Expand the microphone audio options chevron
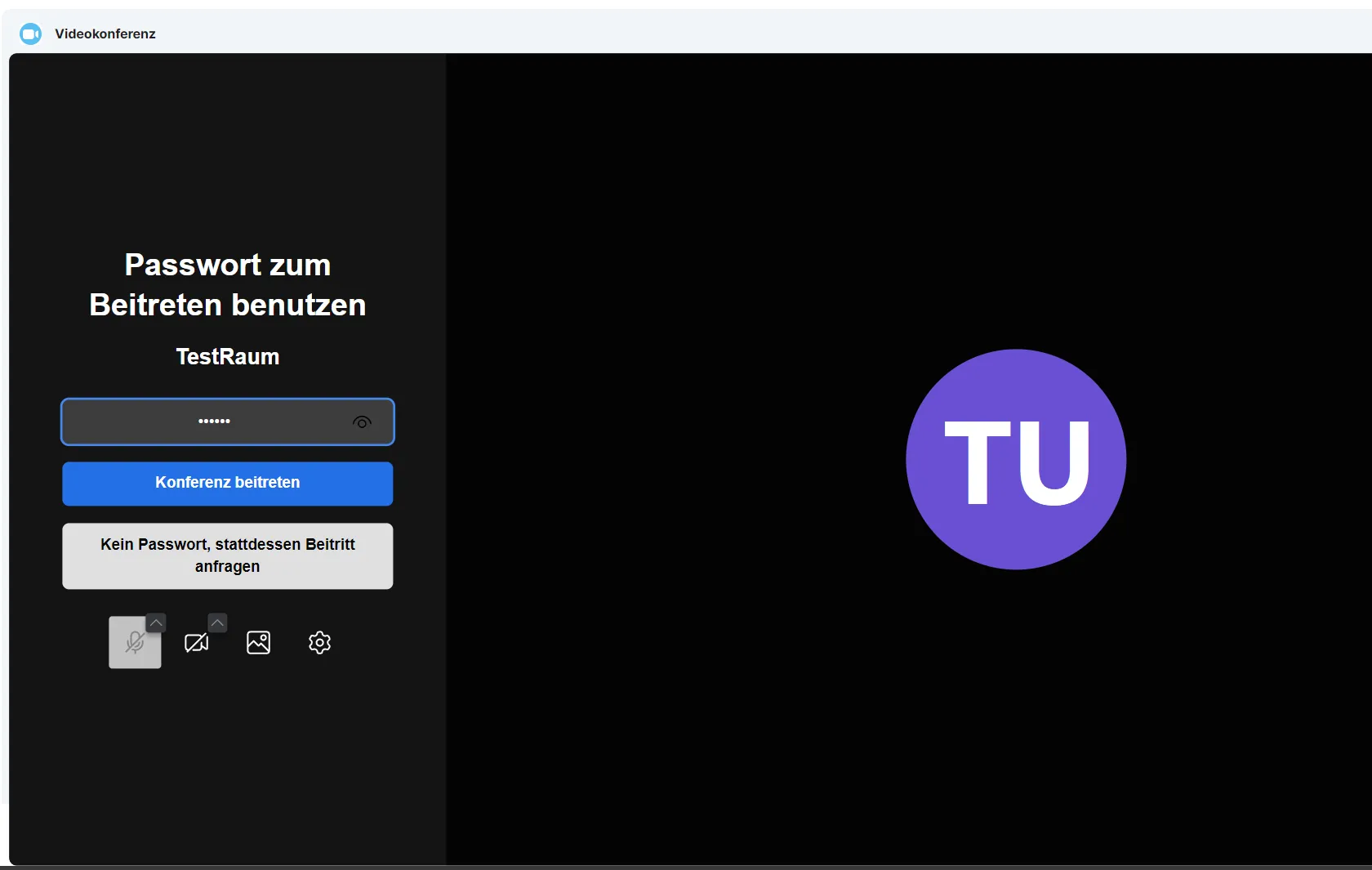Viewport: 1372px width, 870px height. (156, 622)
